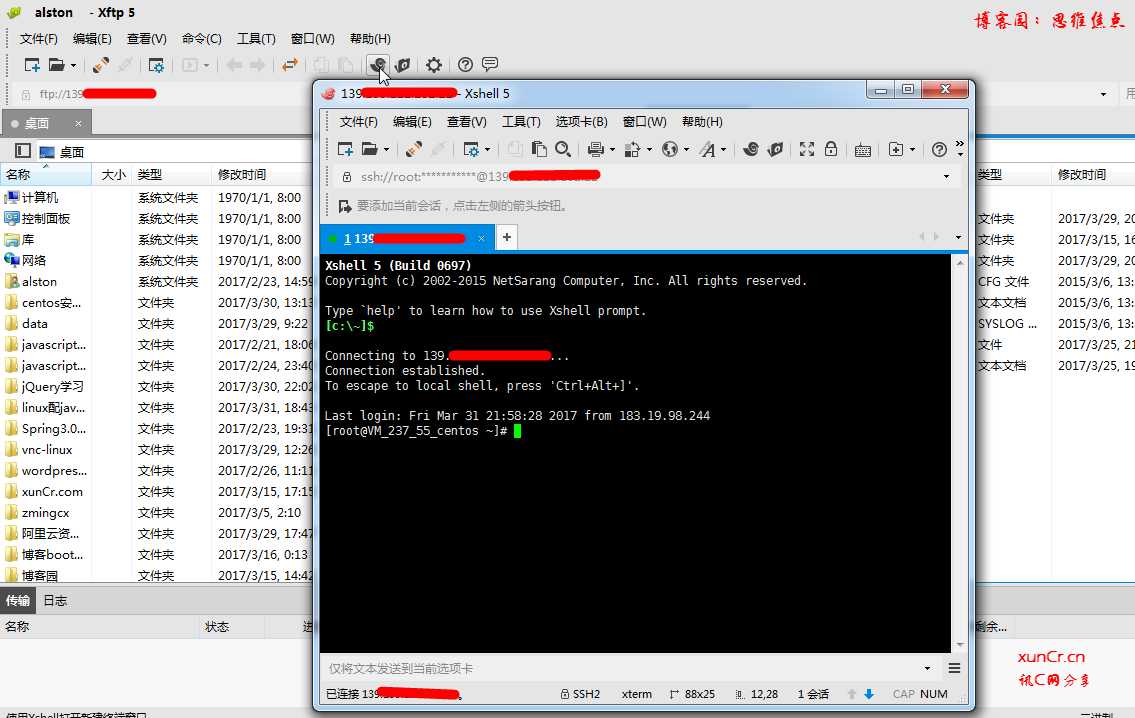The width and height of the screenshot is (1135, 718).
Task: Click New Session icon in Xftp toolbar
Action: (32, 65)
